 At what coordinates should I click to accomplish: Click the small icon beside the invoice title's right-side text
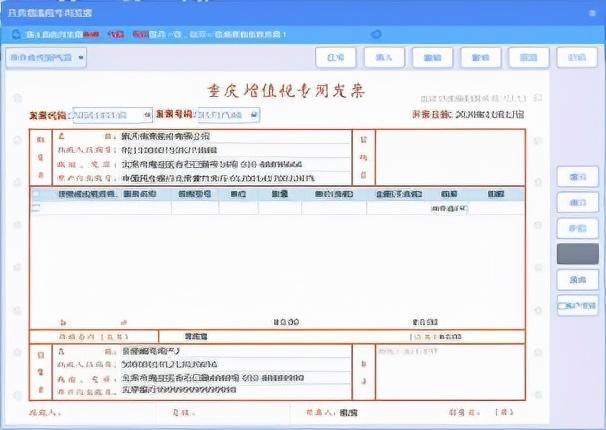click(x=537, y=98)
